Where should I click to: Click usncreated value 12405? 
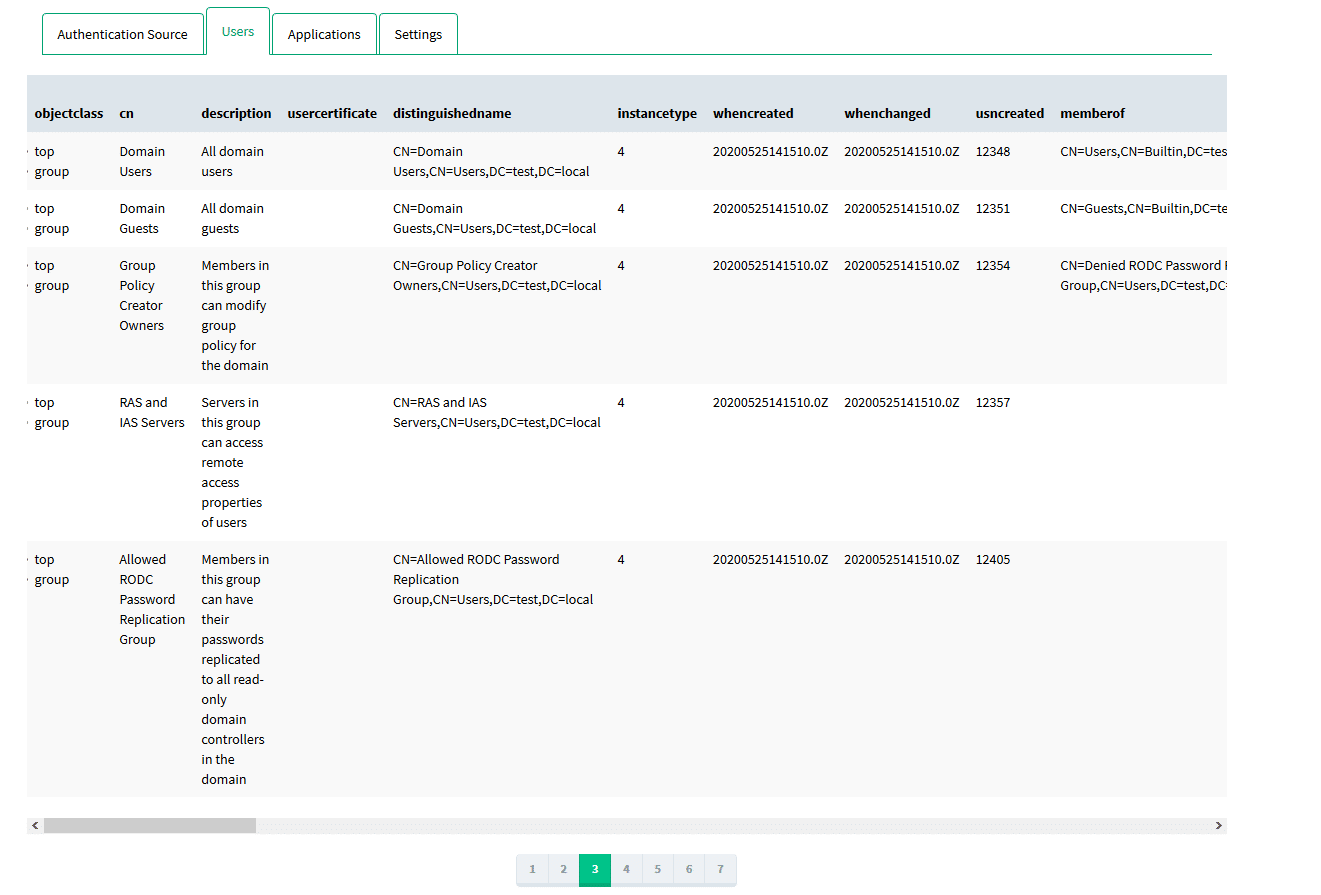point(993,559)
